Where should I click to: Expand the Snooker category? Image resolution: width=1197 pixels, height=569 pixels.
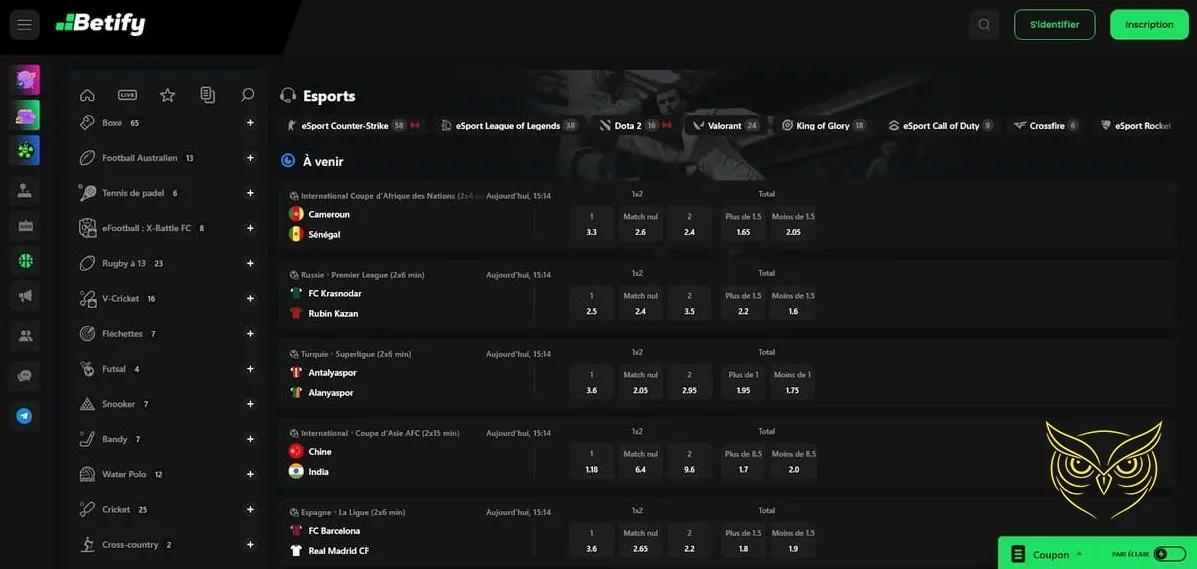click(x=250, y=404)
